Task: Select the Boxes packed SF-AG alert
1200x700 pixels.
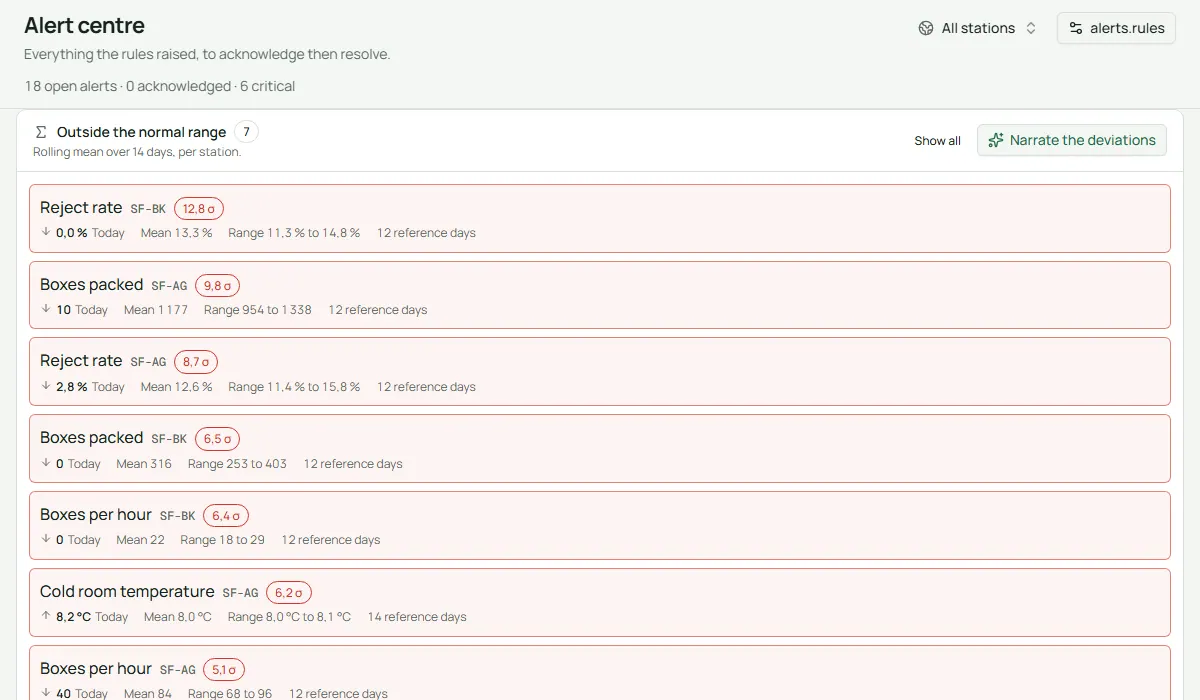Action: pyautogui.click(x=600, y=295)
